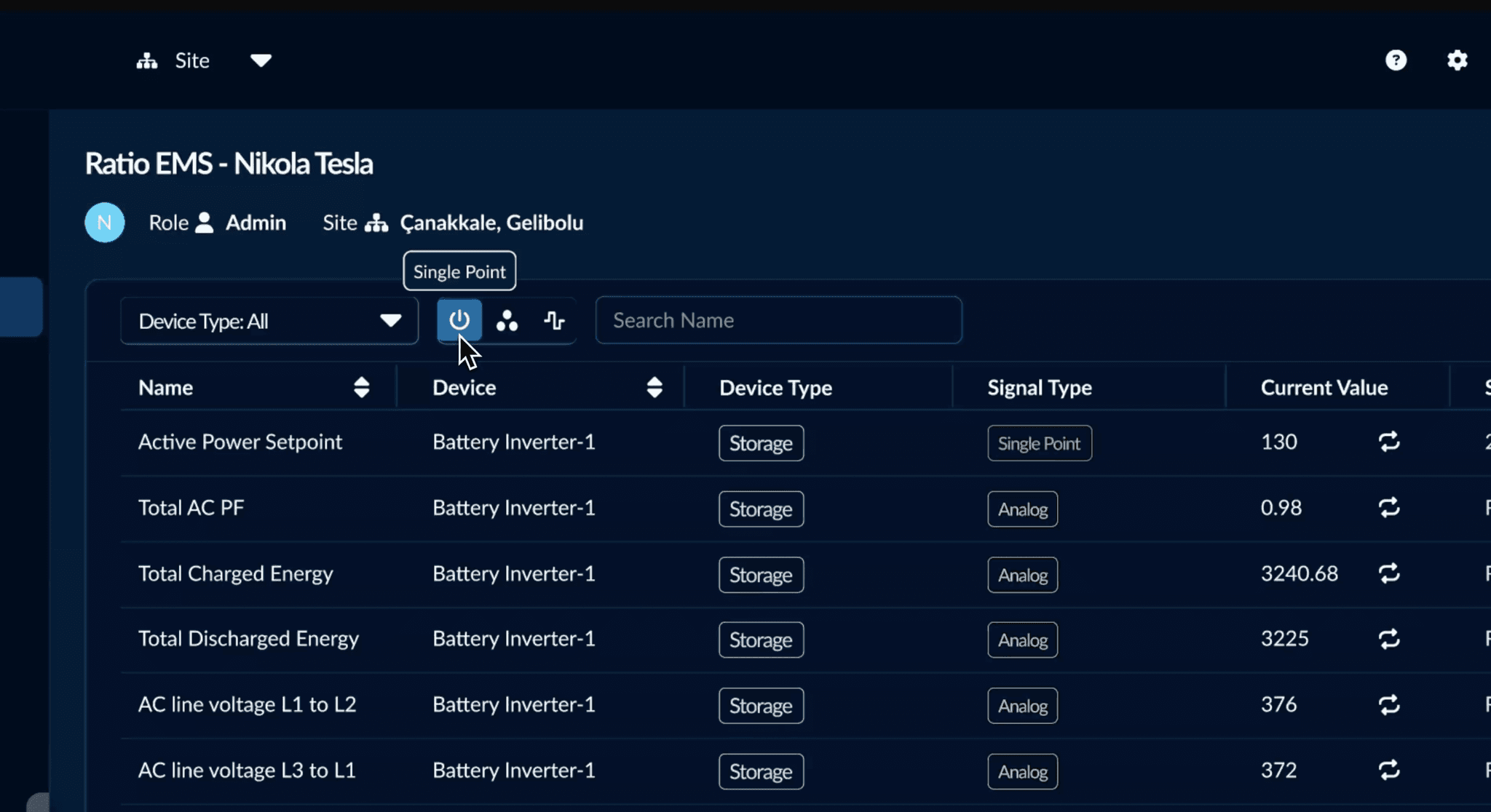Click Storage tag in Total Discharged Energy row
This screenshot has height=812, width=1491.
(x=761, y=640)
